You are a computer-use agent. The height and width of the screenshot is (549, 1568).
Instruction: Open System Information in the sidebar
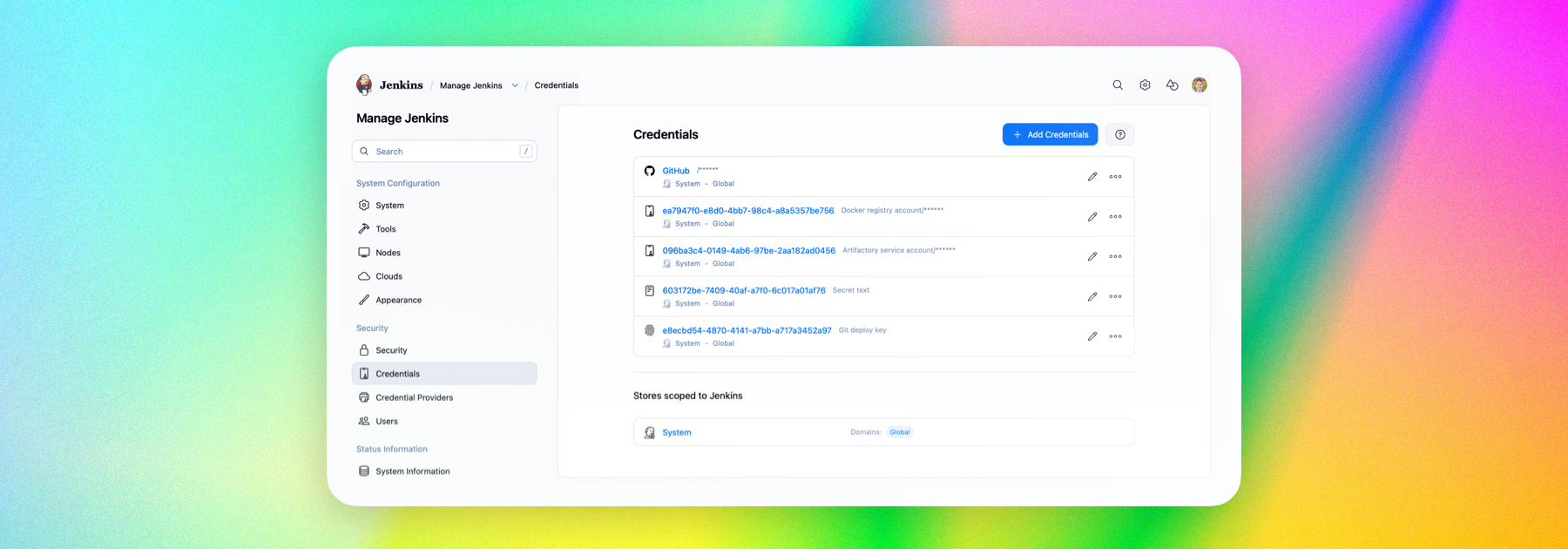[x=444, y=471]
